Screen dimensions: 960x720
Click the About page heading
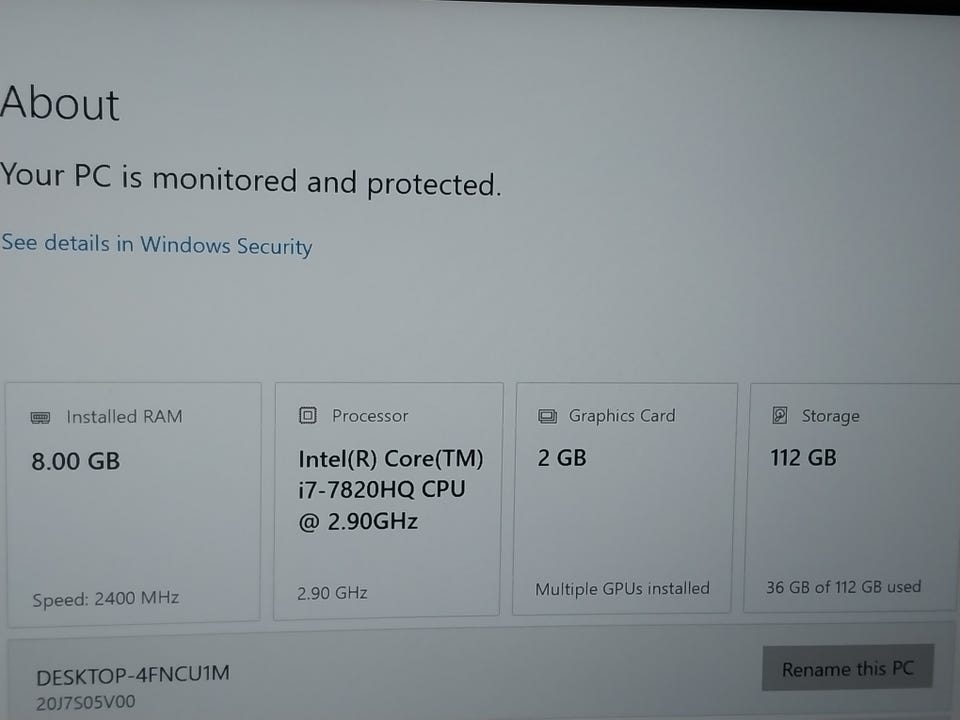(60, 104)
